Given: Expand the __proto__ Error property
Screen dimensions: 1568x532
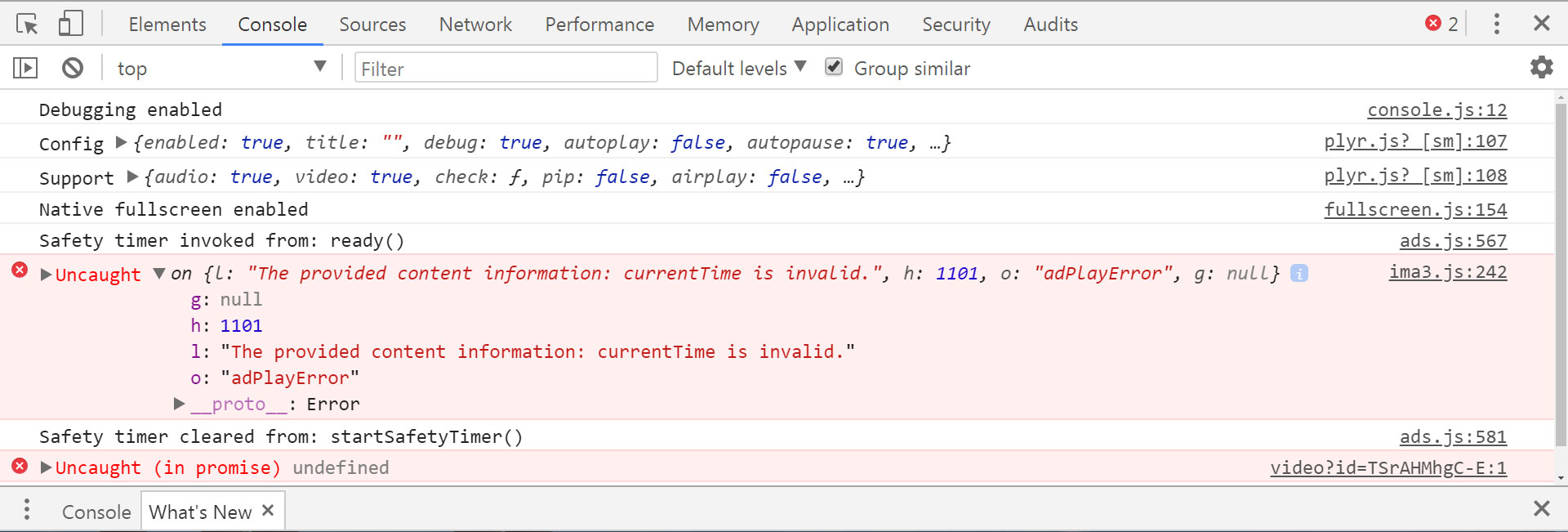Looking at the screenshot, I should [179, 403].
